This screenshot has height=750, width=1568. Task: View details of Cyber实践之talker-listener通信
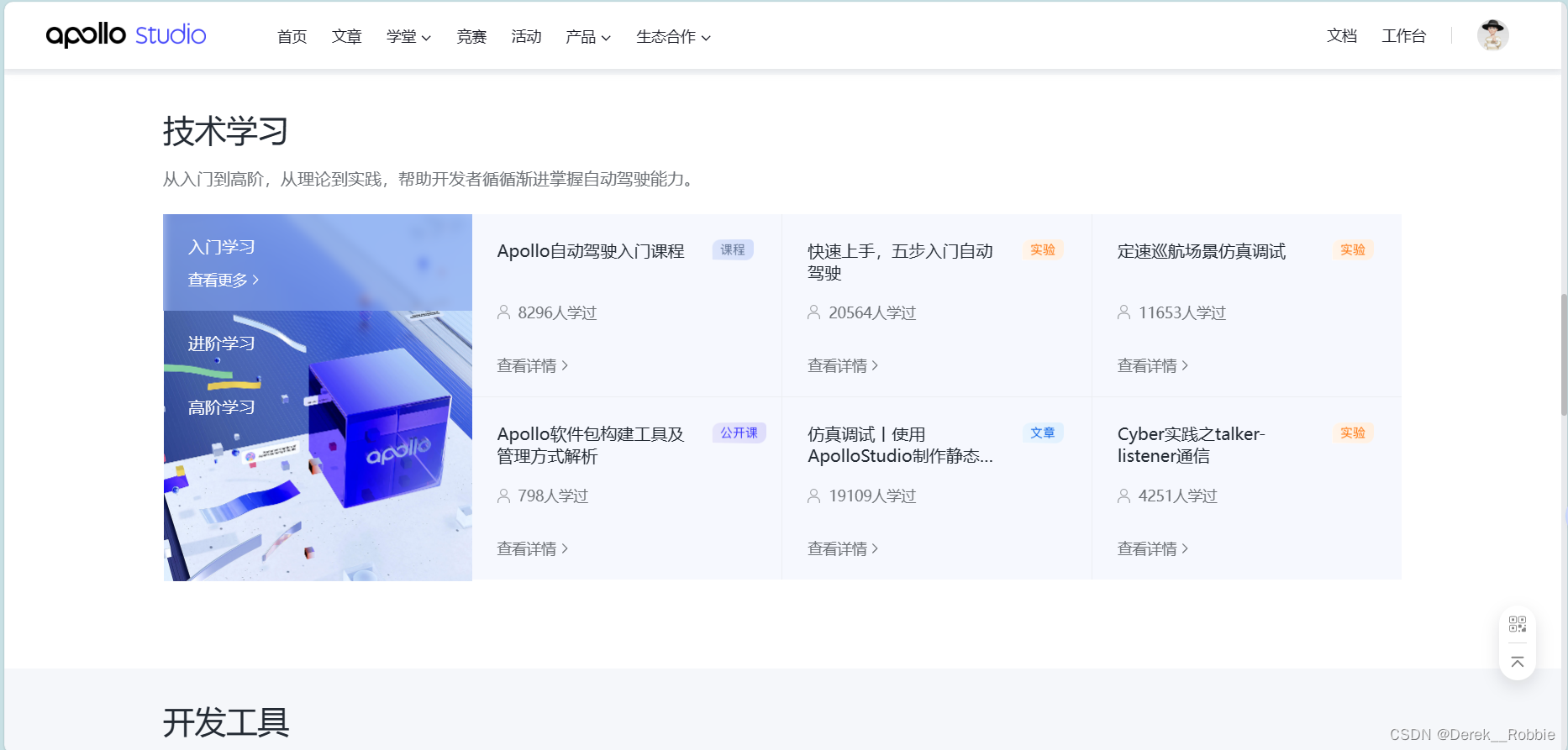1153,548
